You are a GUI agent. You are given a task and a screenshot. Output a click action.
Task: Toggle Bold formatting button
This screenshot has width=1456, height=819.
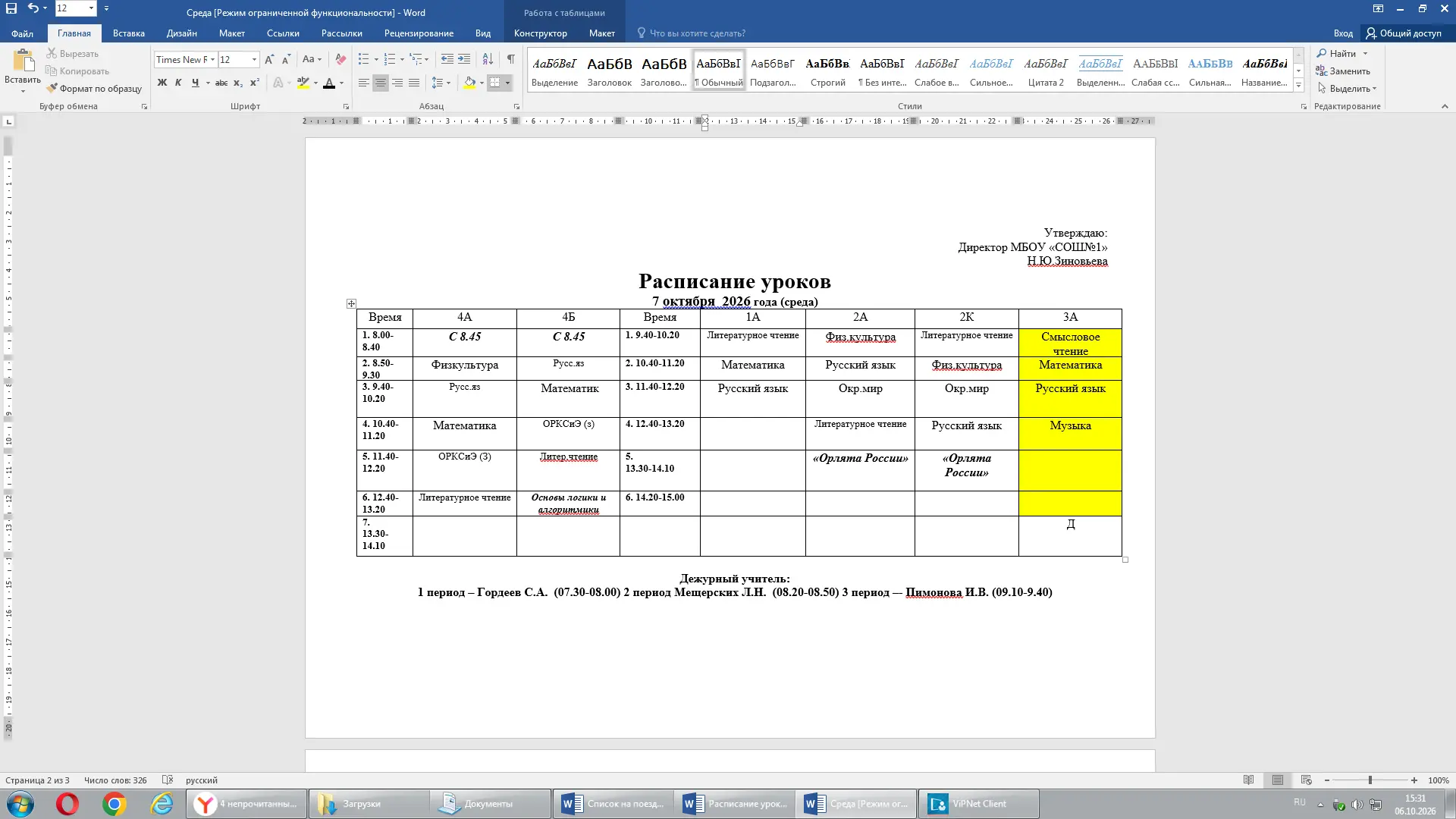click(x=162, y=83)
